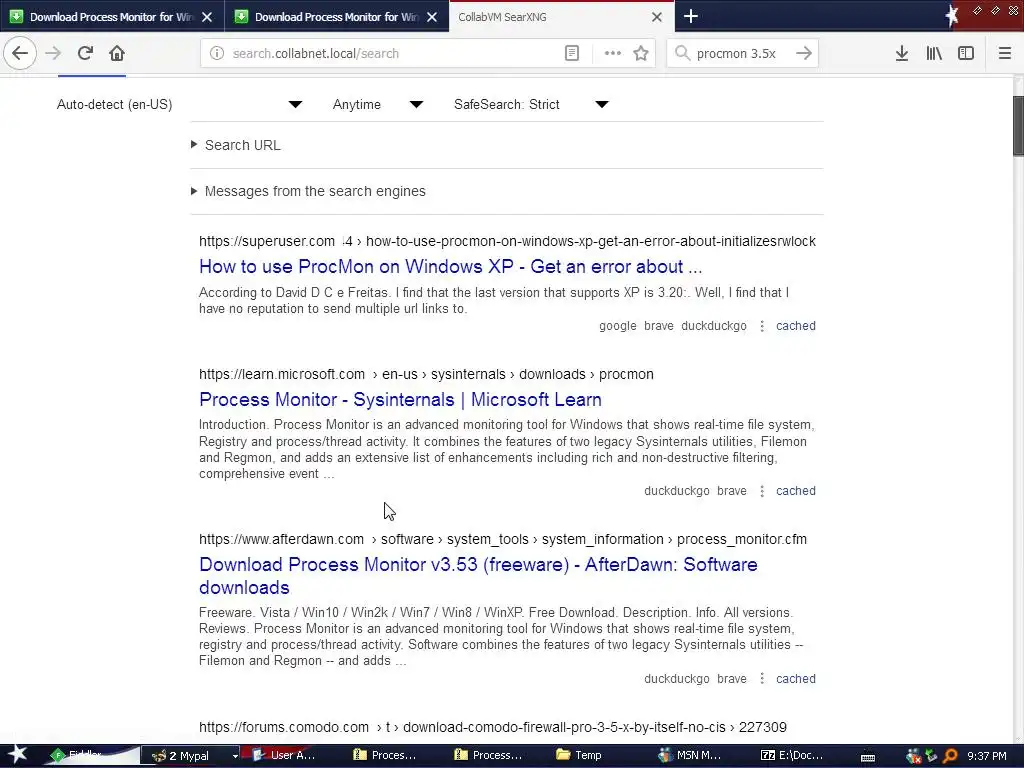
Task: Switch to first Download Process Monitor tab
Action: [x=112, y=16]
